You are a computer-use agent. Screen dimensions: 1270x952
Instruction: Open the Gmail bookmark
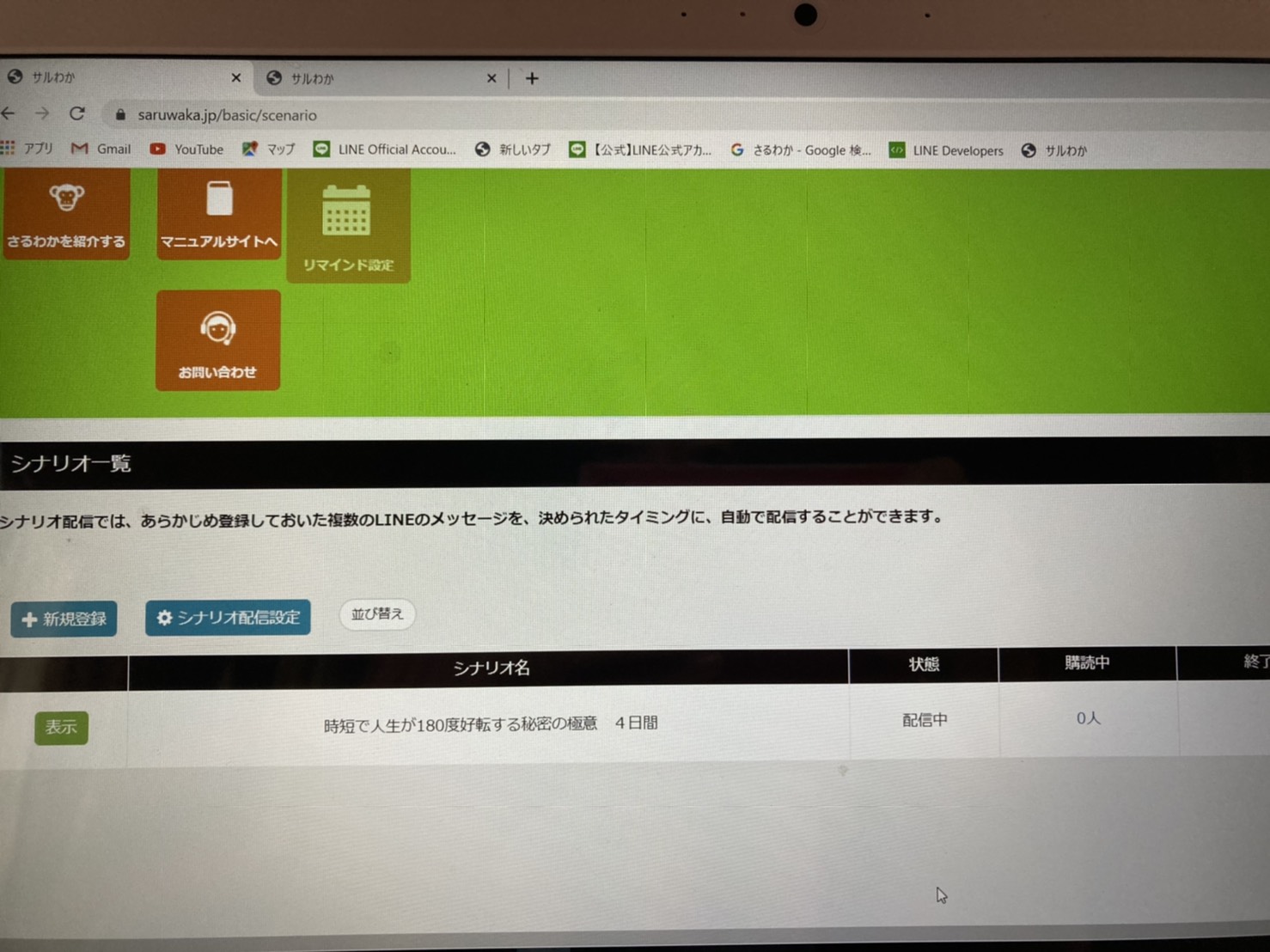coord(101,149)
